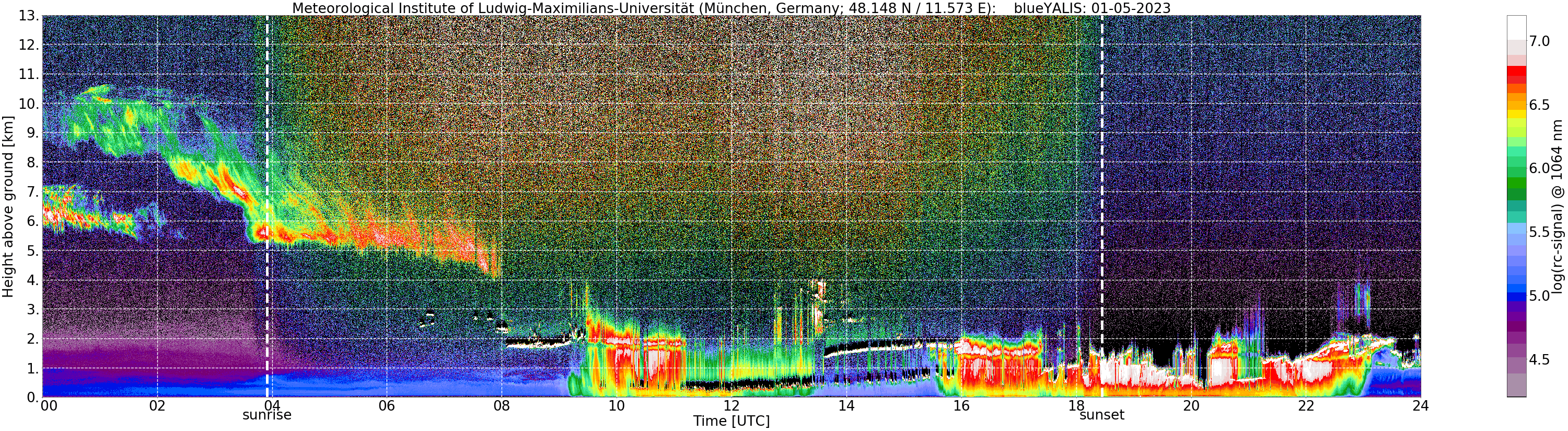Viewport: 1568px width, 431px height.
Task: Click the 'sunrise' label below the time axis
Action: coord(266,415)
